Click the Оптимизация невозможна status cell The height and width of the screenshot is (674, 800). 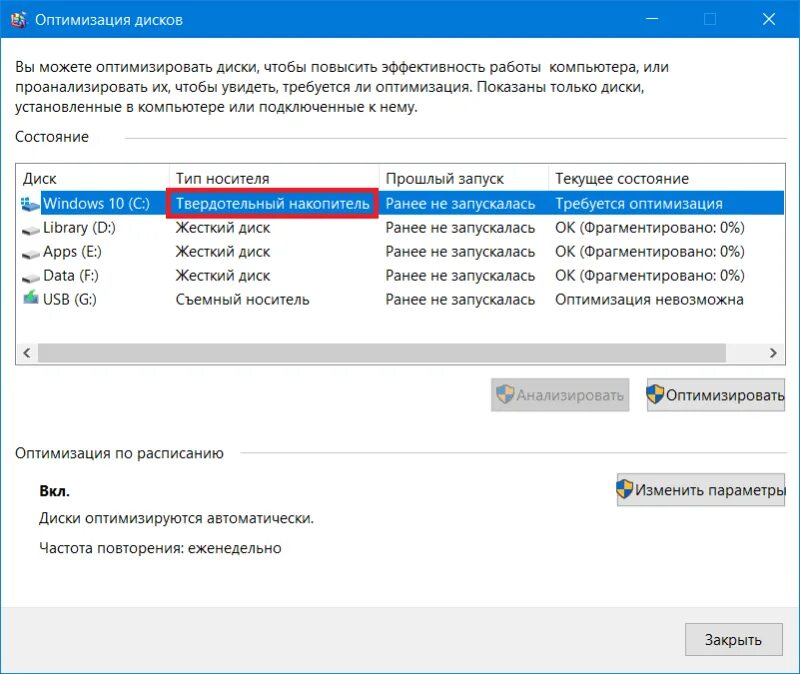[649, 299]
